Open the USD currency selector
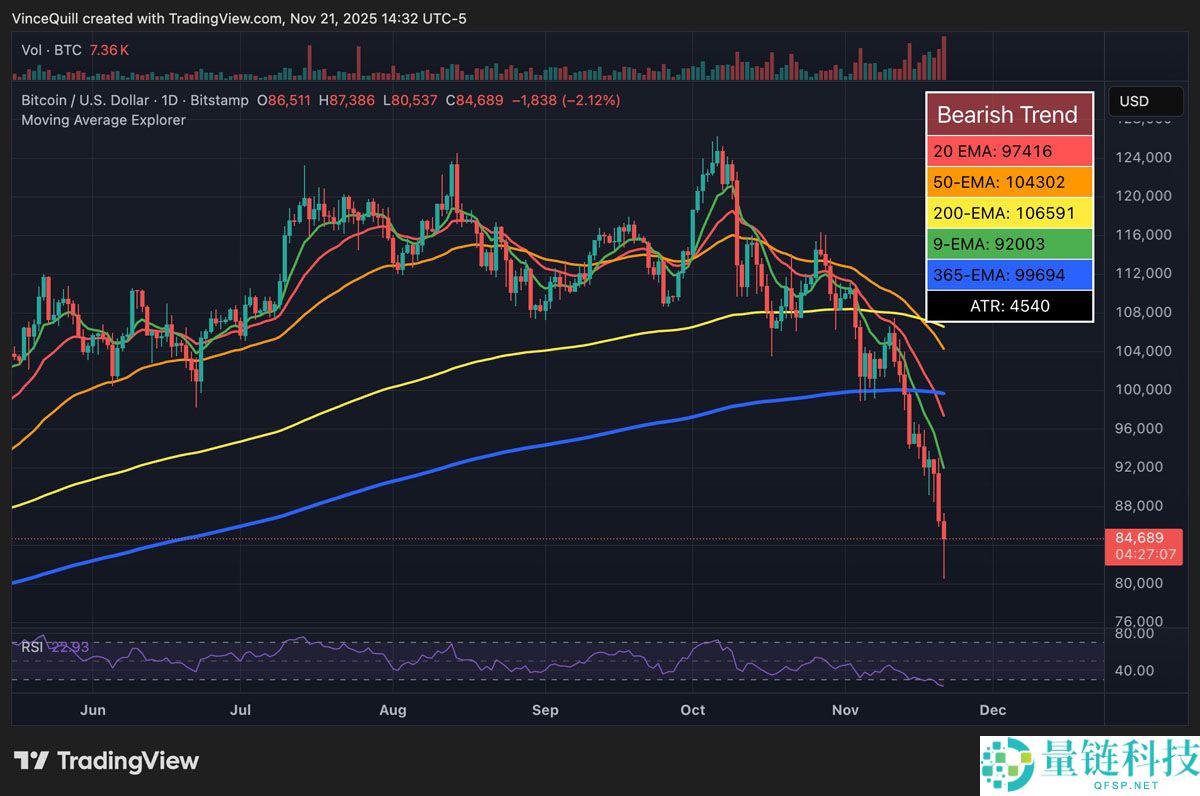1200x796 pixels. point(1146,101)
